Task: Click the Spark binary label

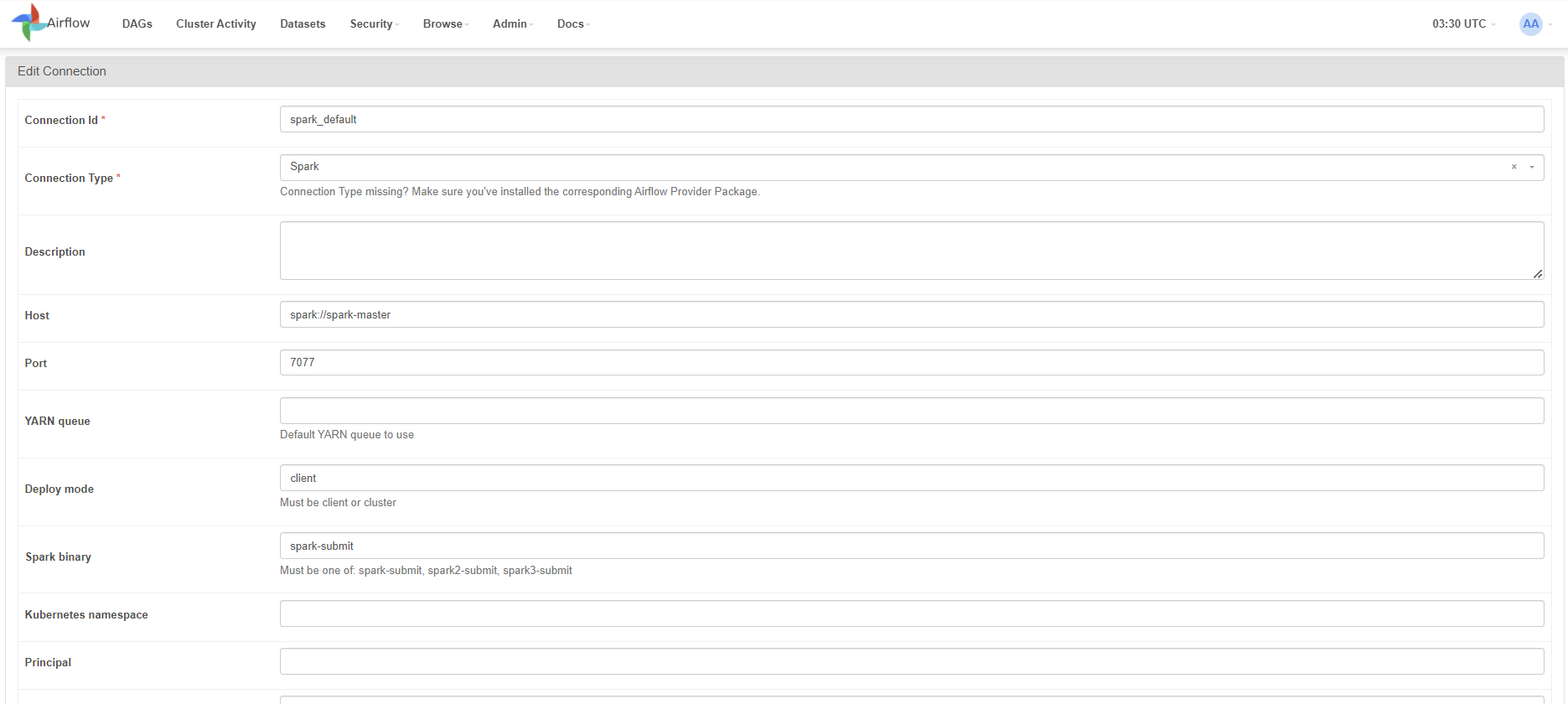Action: [58, 556]
